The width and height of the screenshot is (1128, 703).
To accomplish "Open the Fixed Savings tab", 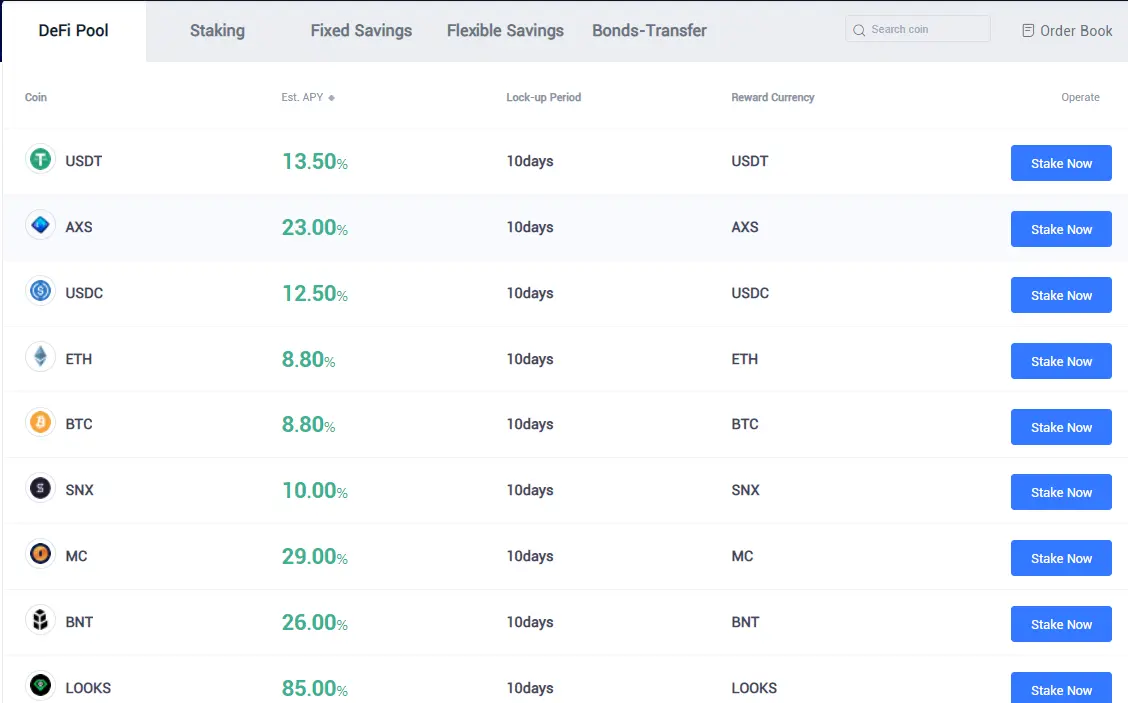I will coord(361,31).
